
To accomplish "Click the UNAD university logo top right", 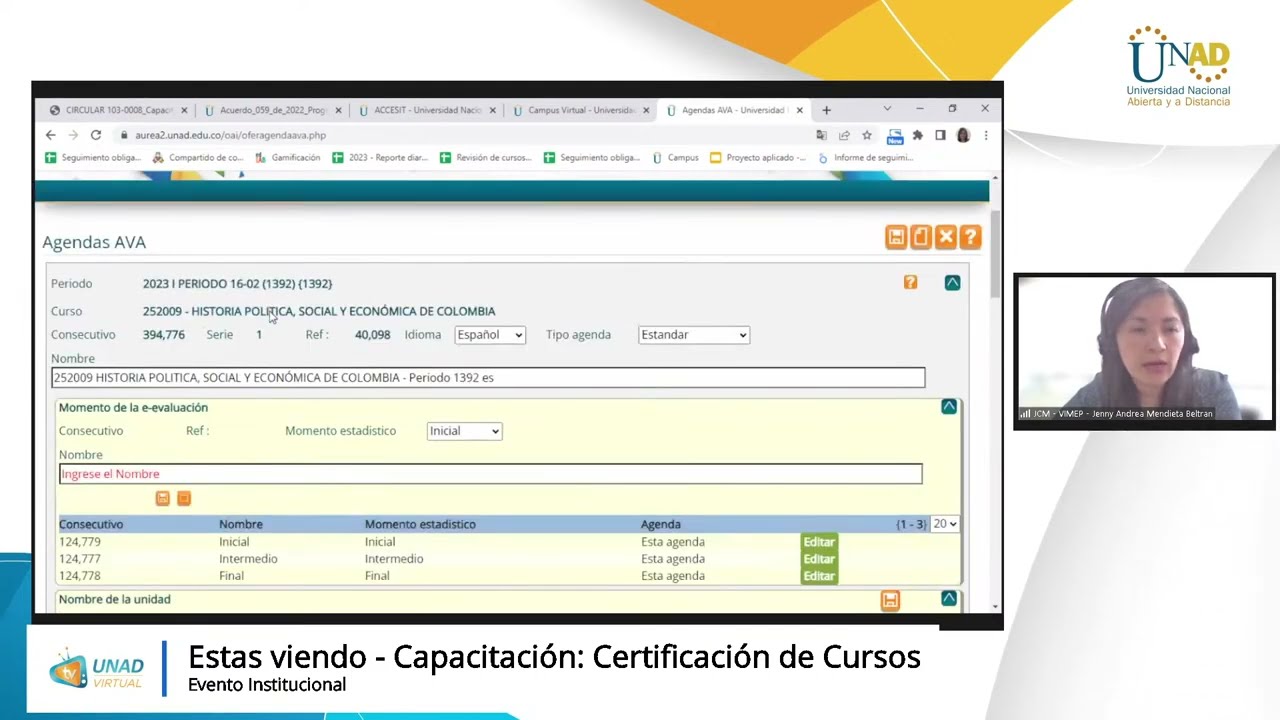I will 1178,67.
